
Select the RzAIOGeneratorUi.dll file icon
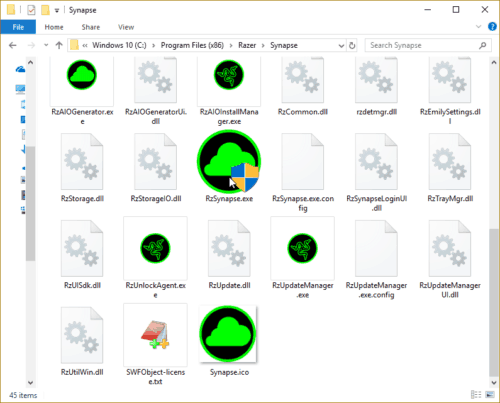155,79
